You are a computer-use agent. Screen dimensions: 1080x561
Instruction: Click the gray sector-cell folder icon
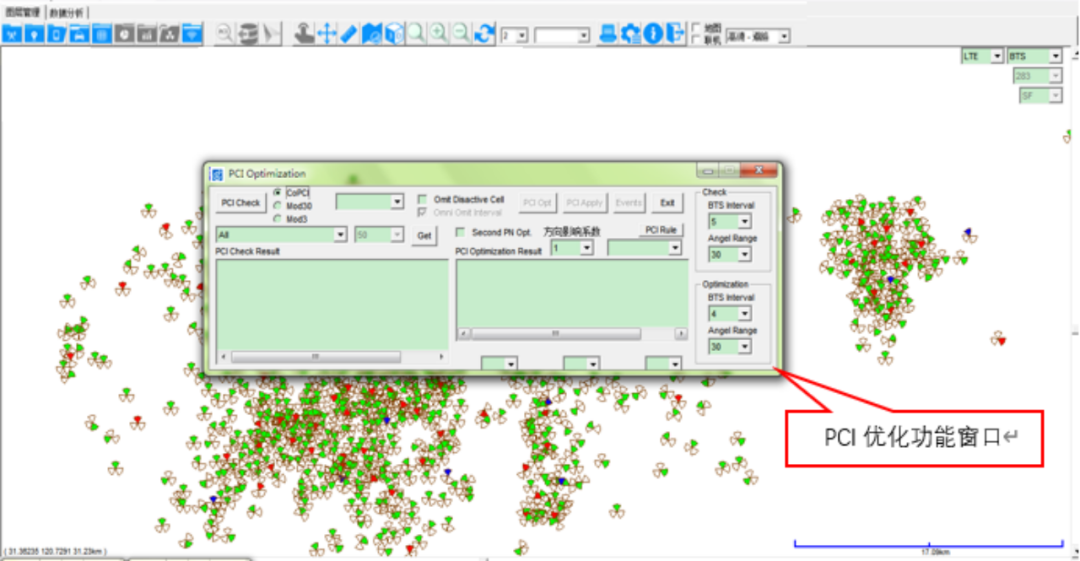[x=169, y=33]
